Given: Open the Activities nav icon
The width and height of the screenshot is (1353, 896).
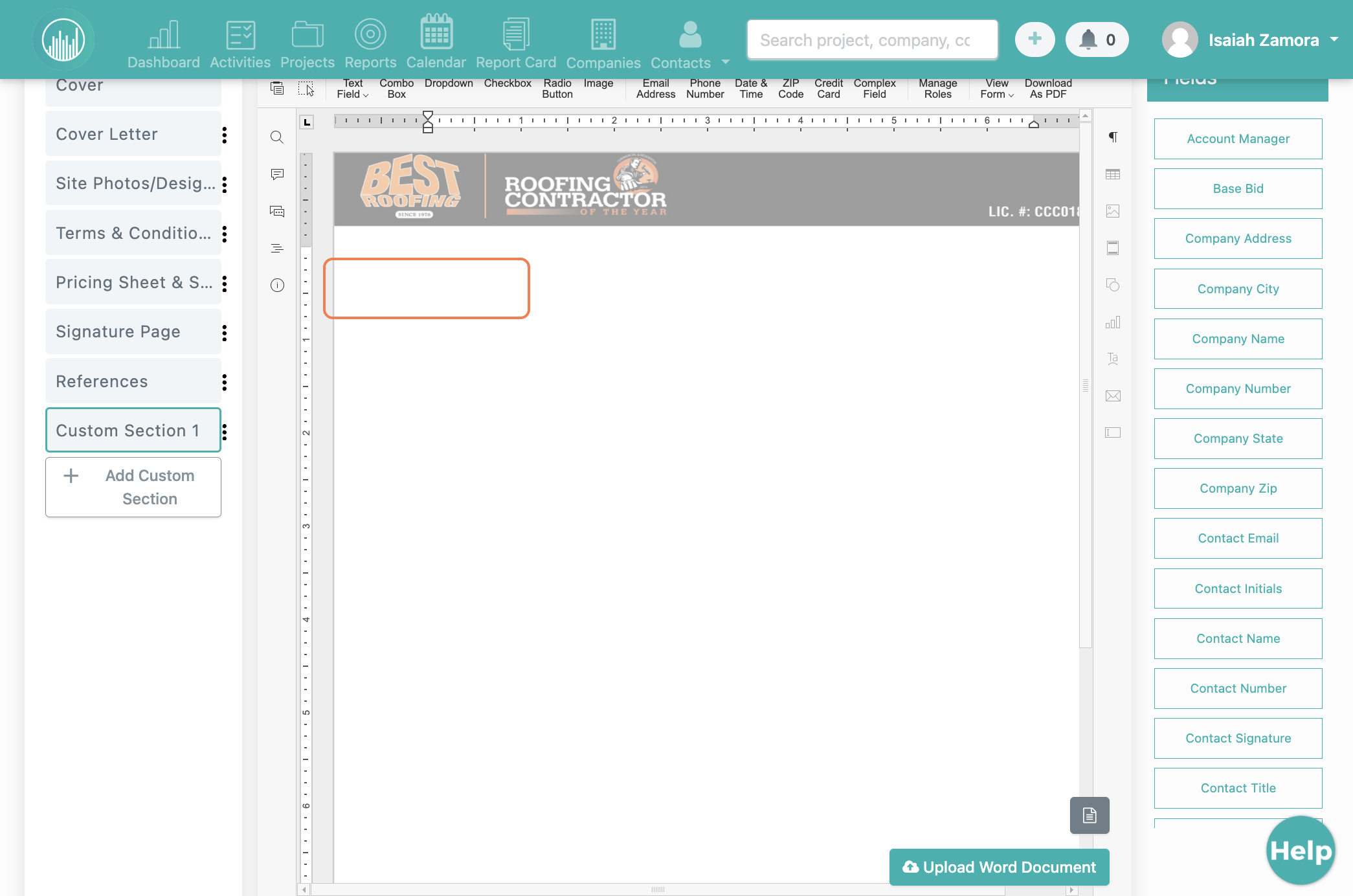Looking at the screenshot, I should click(240, 43).
